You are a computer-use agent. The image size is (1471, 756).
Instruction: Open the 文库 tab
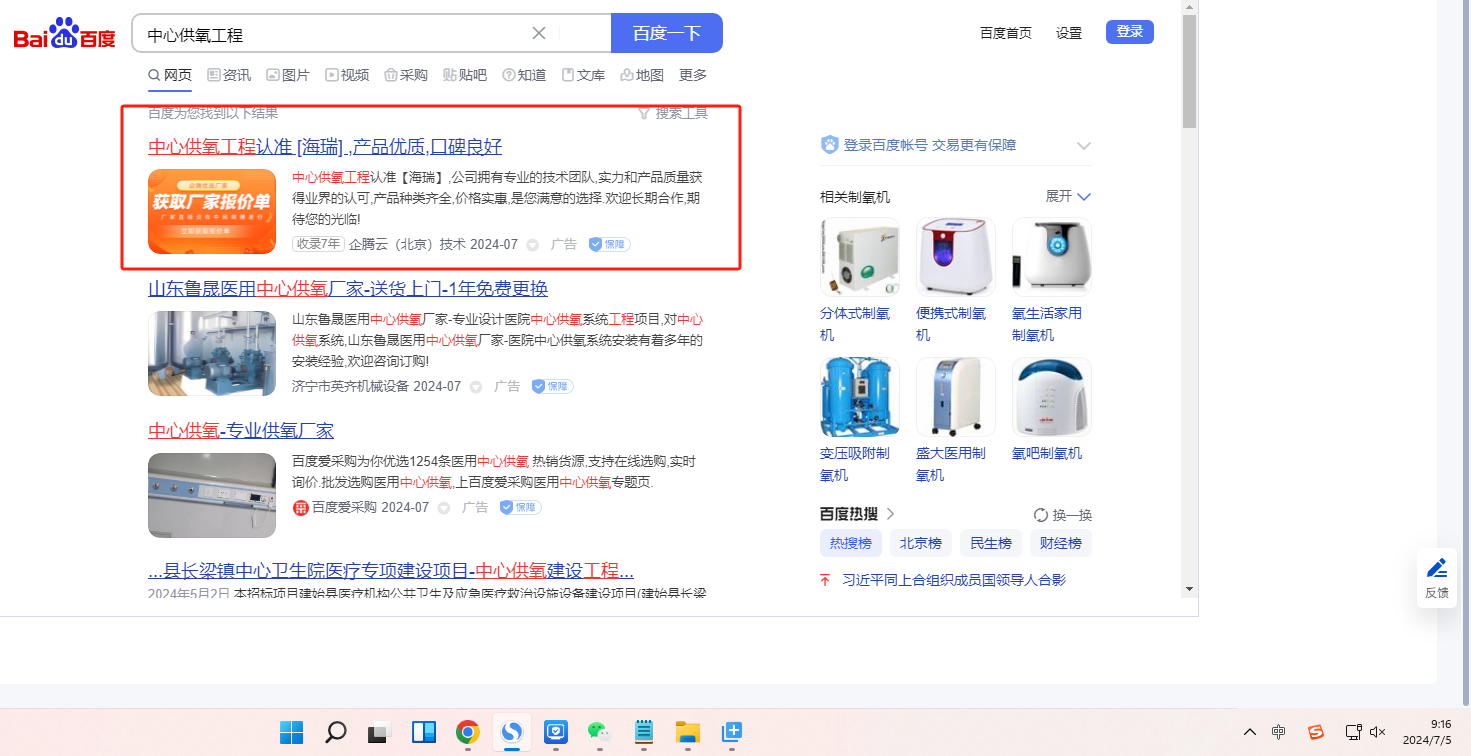(583, 75)
